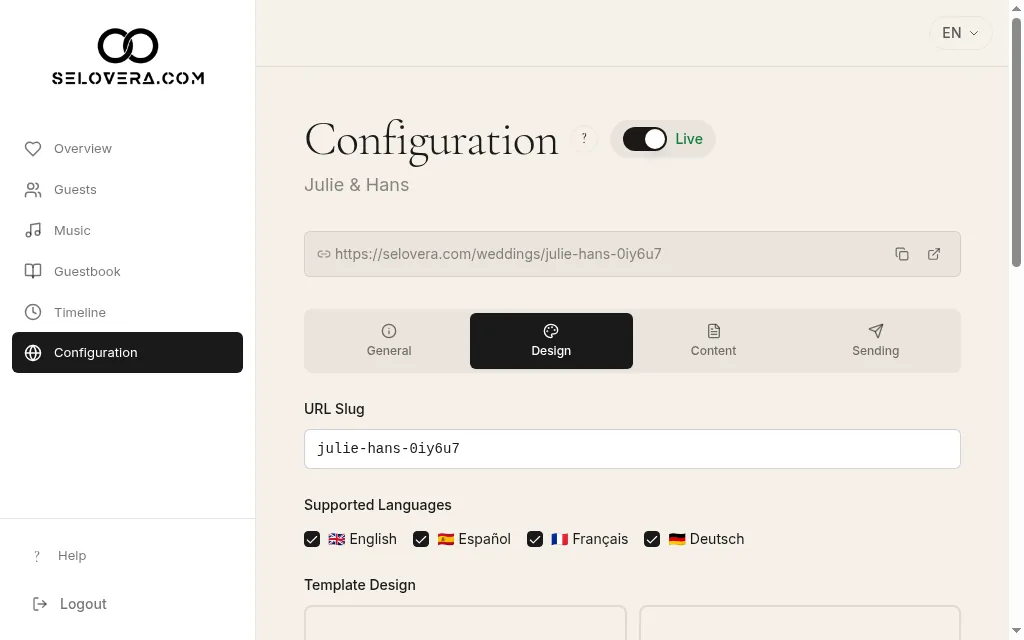The width and height of the screenshot is (1024, 640).
Task: Click the logout arrow icon
Action: [40, 604]
